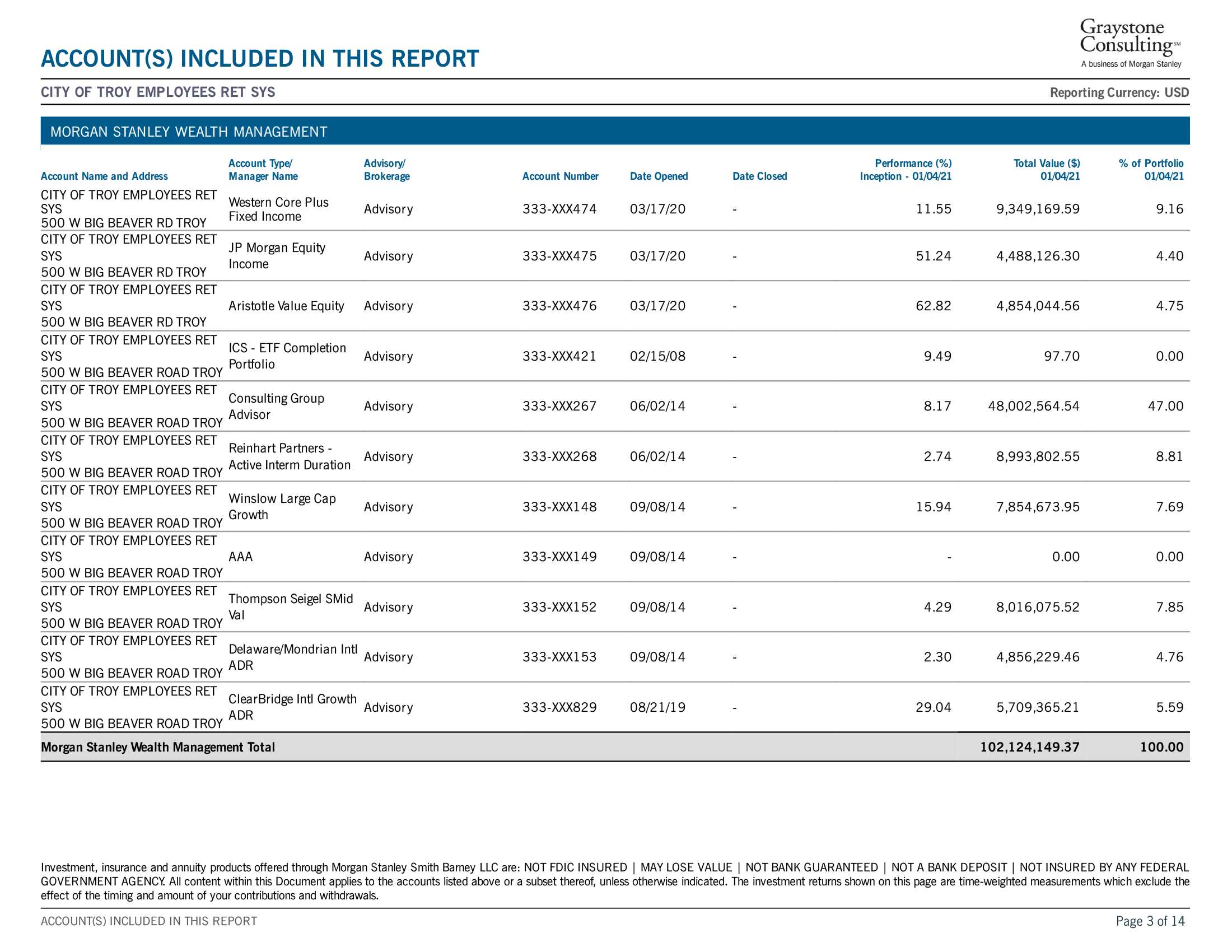Click account number 333-XXX476
The height and width of the screenshot is (952, 1232).
pyautogui.click(x=559, y=306)
